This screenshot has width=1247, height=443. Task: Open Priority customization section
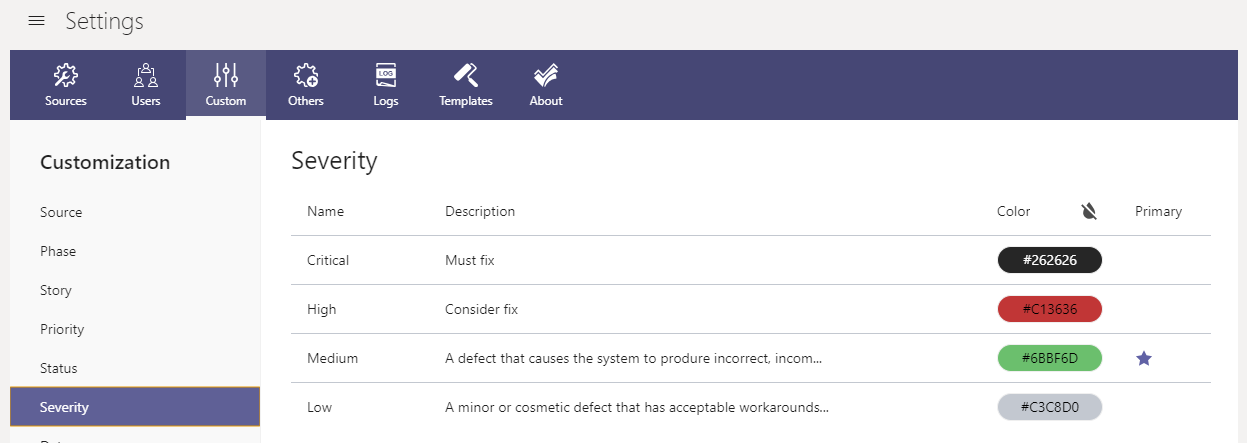coord(62,329)
